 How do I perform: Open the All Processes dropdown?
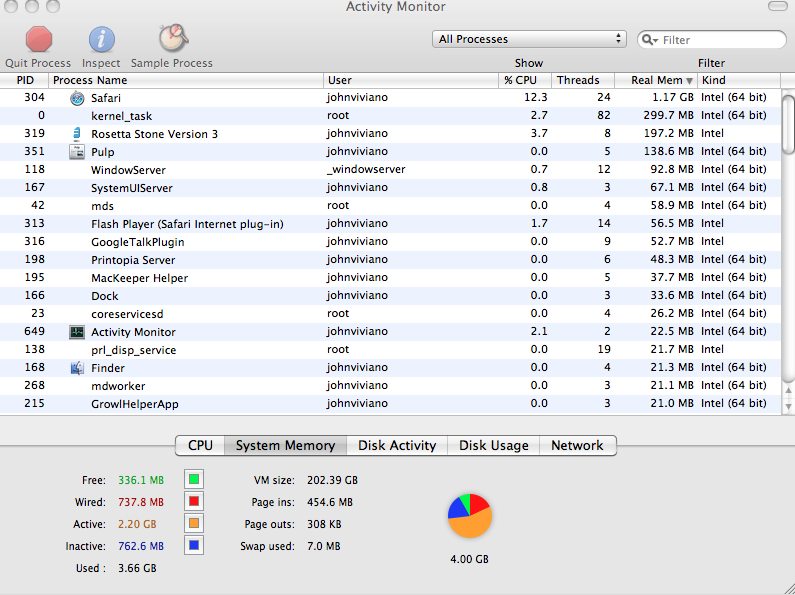pos(529,39)
